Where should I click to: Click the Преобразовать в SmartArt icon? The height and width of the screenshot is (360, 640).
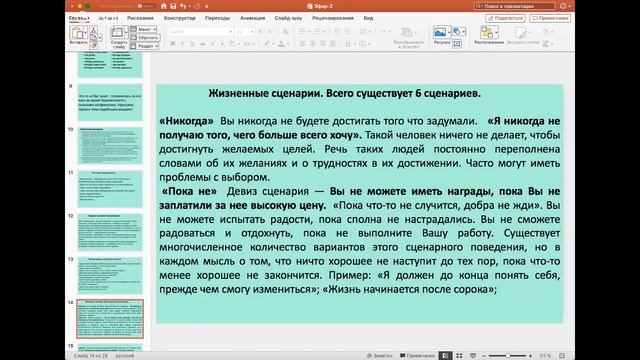pyautogui.click(x=407, y=33)
